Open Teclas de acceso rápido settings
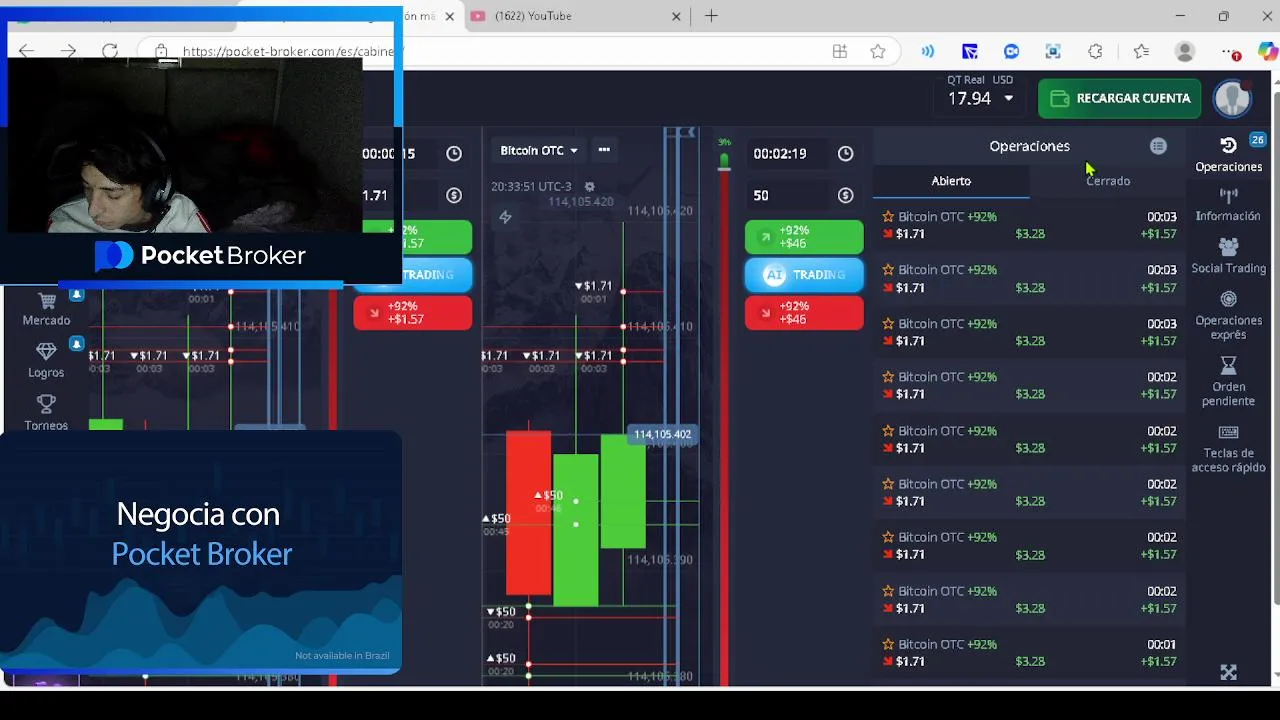This screenshot has width=1280, height=720. tap(1228, 449)
